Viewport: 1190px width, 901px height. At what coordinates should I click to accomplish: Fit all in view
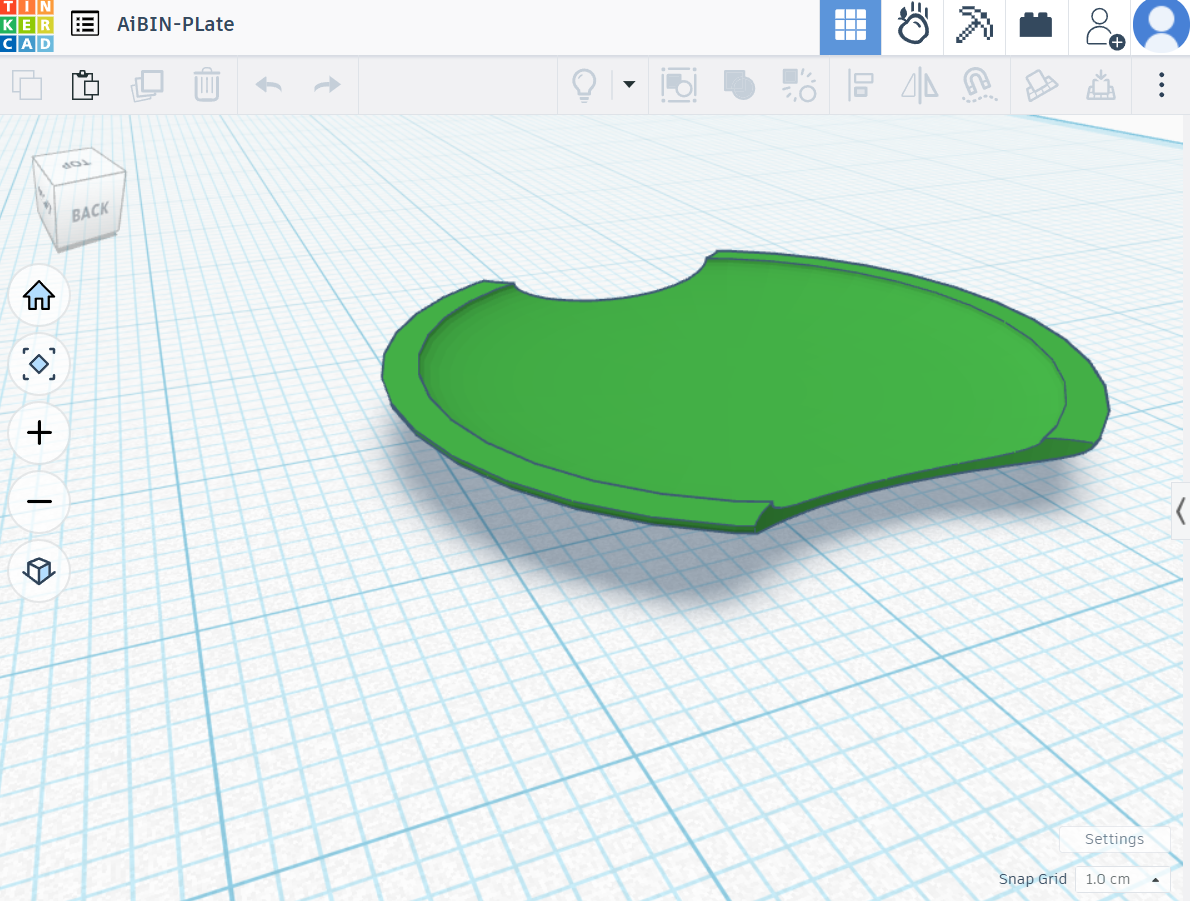[39, 364]
